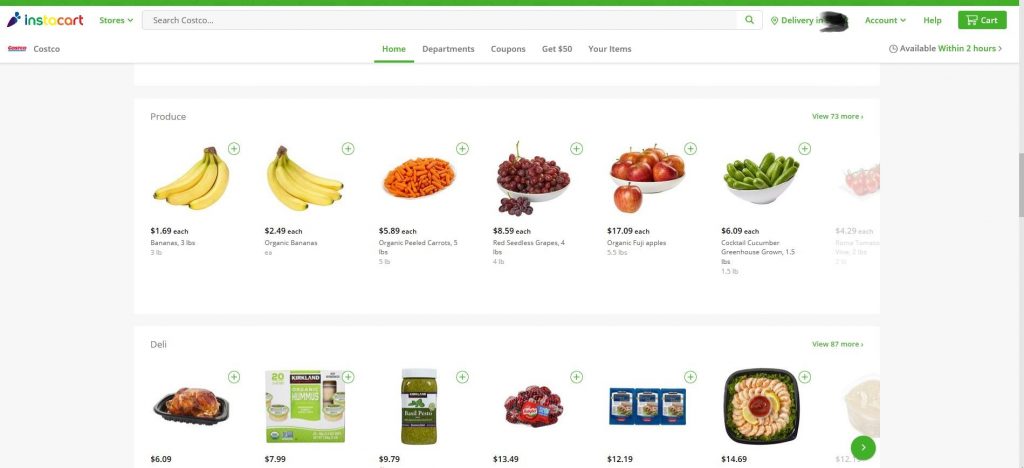The height and width of the screenshot is (468, 1024).
Task: Open the Stores dropdown
Action: [x=116, y=20]
